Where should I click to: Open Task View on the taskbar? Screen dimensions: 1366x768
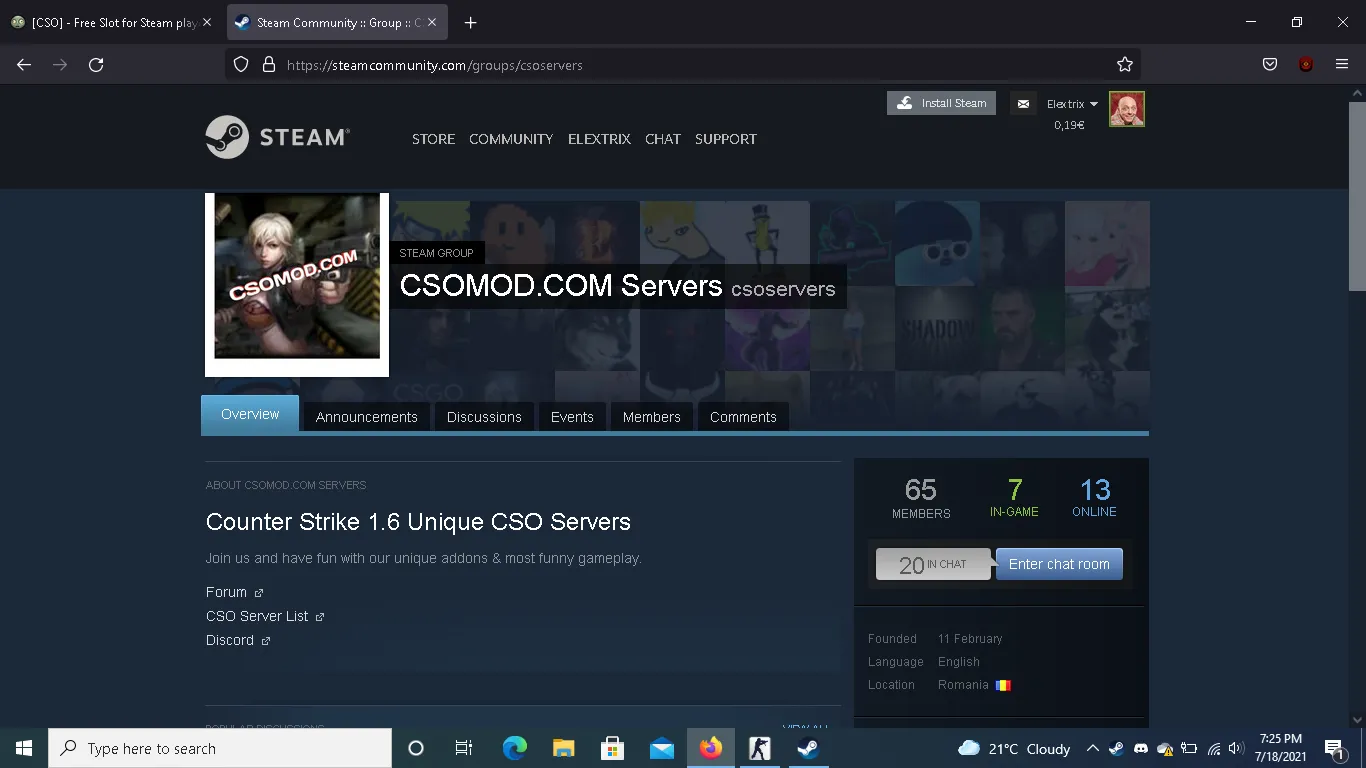point(464,748)
